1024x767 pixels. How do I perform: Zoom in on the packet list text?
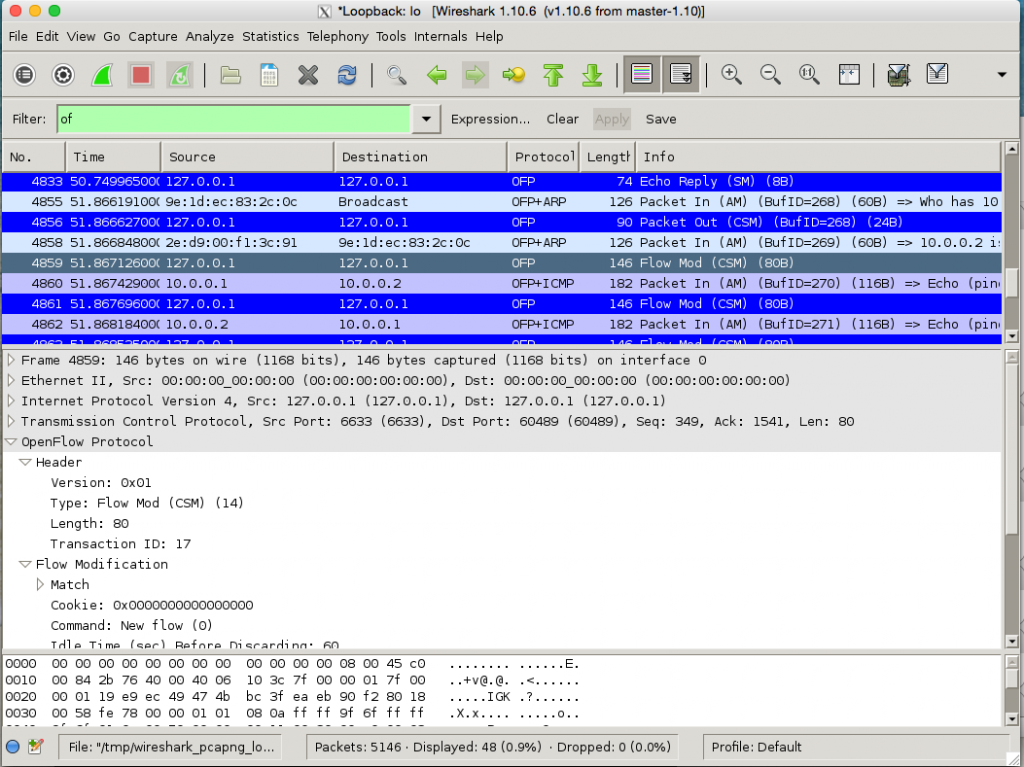pos(731,74)
